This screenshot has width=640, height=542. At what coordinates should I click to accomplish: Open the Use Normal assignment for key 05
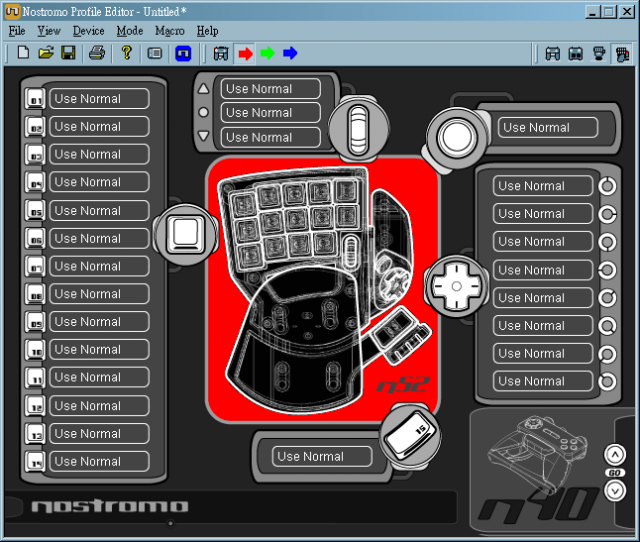click(x=99, y=211)
